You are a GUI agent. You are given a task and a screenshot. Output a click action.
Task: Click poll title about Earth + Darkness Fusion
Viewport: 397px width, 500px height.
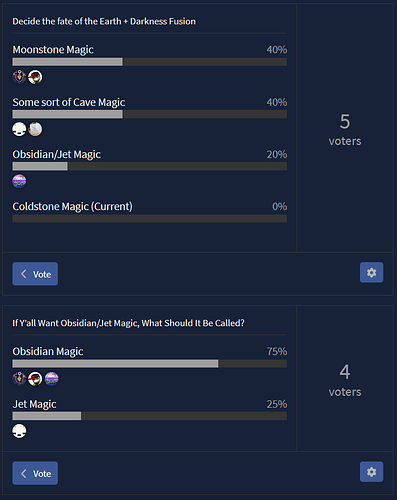(104, 21)
